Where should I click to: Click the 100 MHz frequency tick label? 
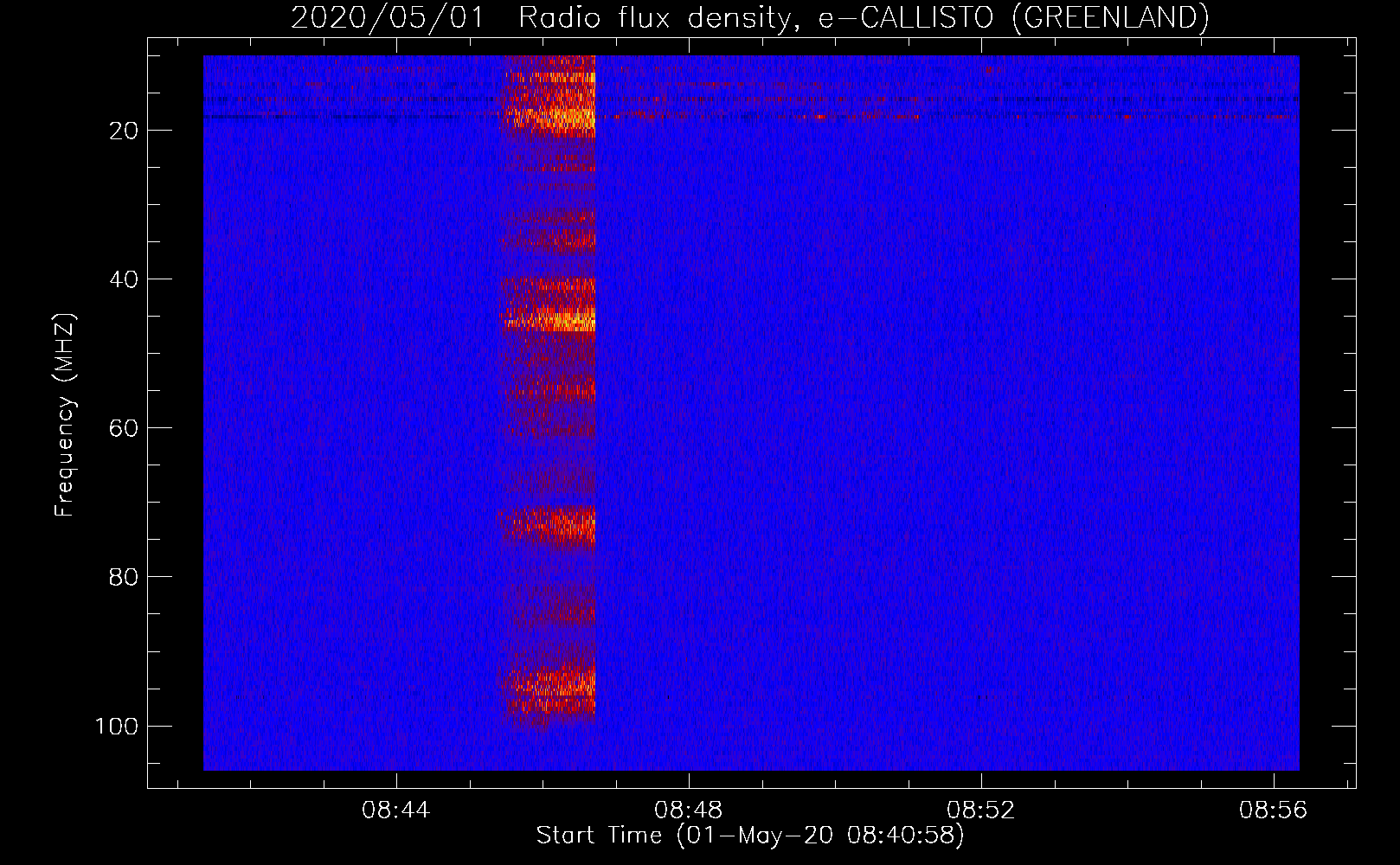117,726
